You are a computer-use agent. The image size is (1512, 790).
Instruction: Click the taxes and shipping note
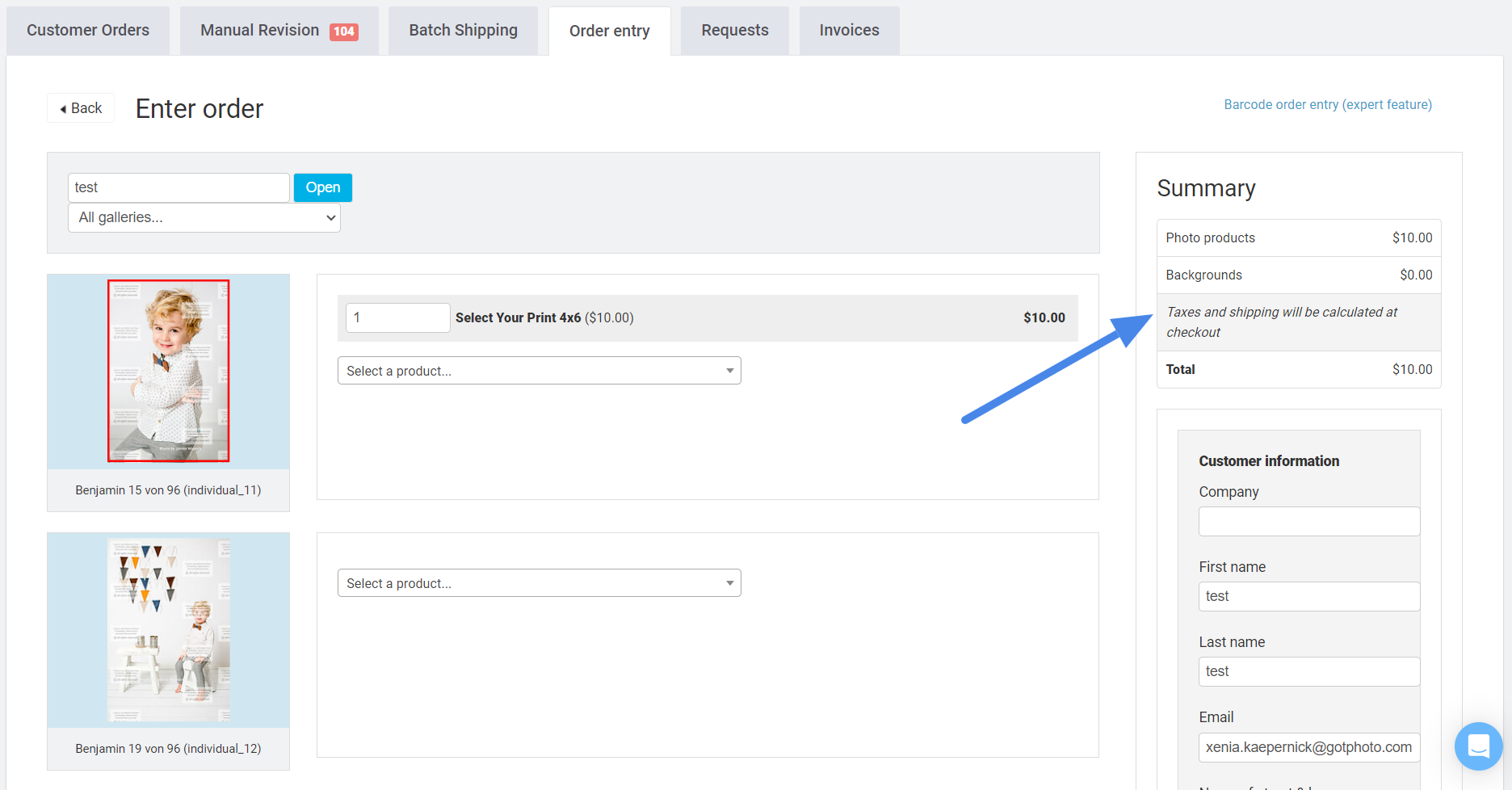tap(1282, 322)
